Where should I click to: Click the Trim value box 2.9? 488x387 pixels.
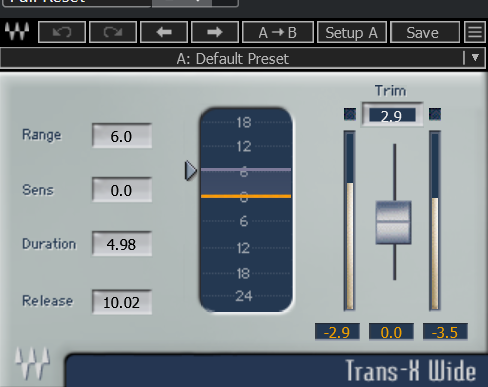click(x=392, y=115)
